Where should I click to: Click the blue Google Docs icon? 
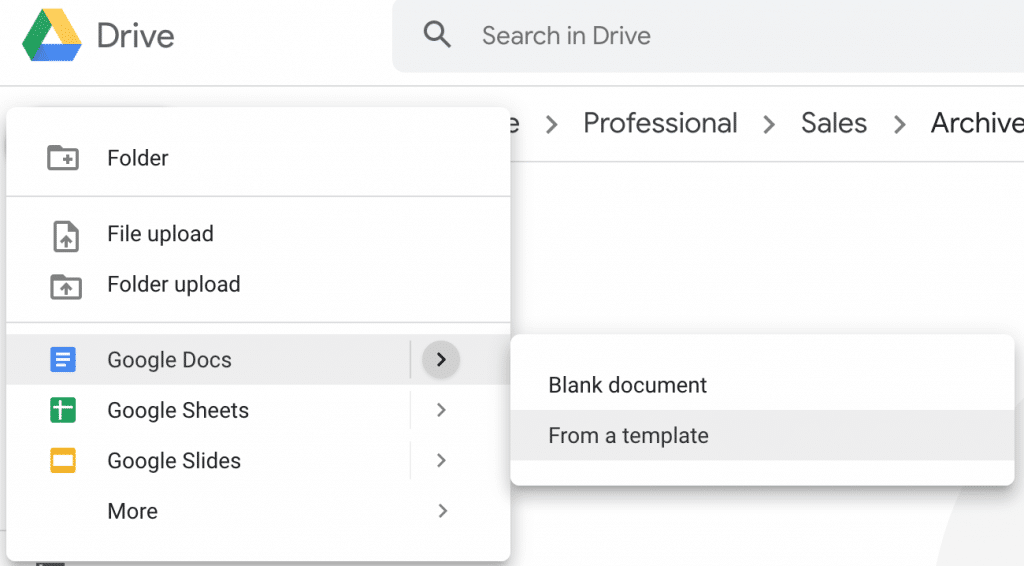coord(63,360)
